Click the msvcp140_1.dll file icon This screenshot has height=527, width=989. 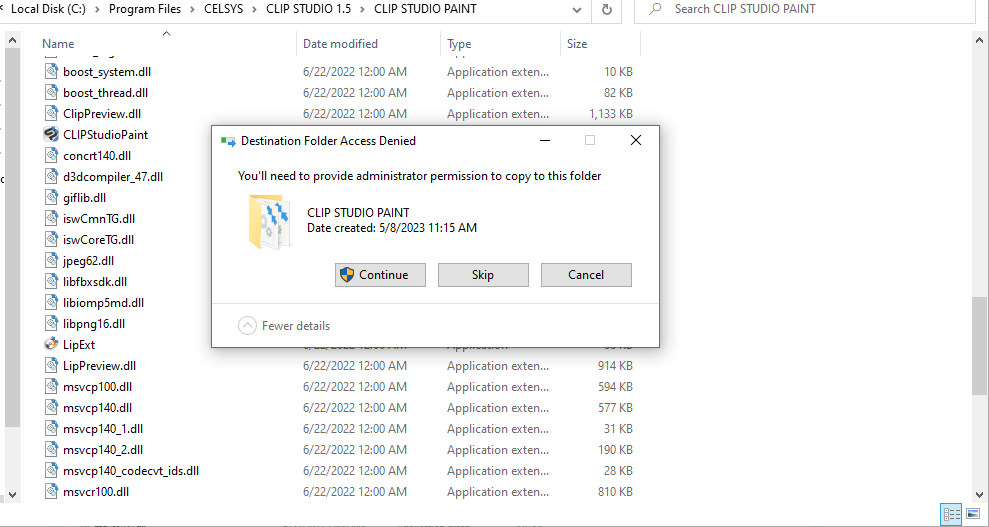click(51, 429)
